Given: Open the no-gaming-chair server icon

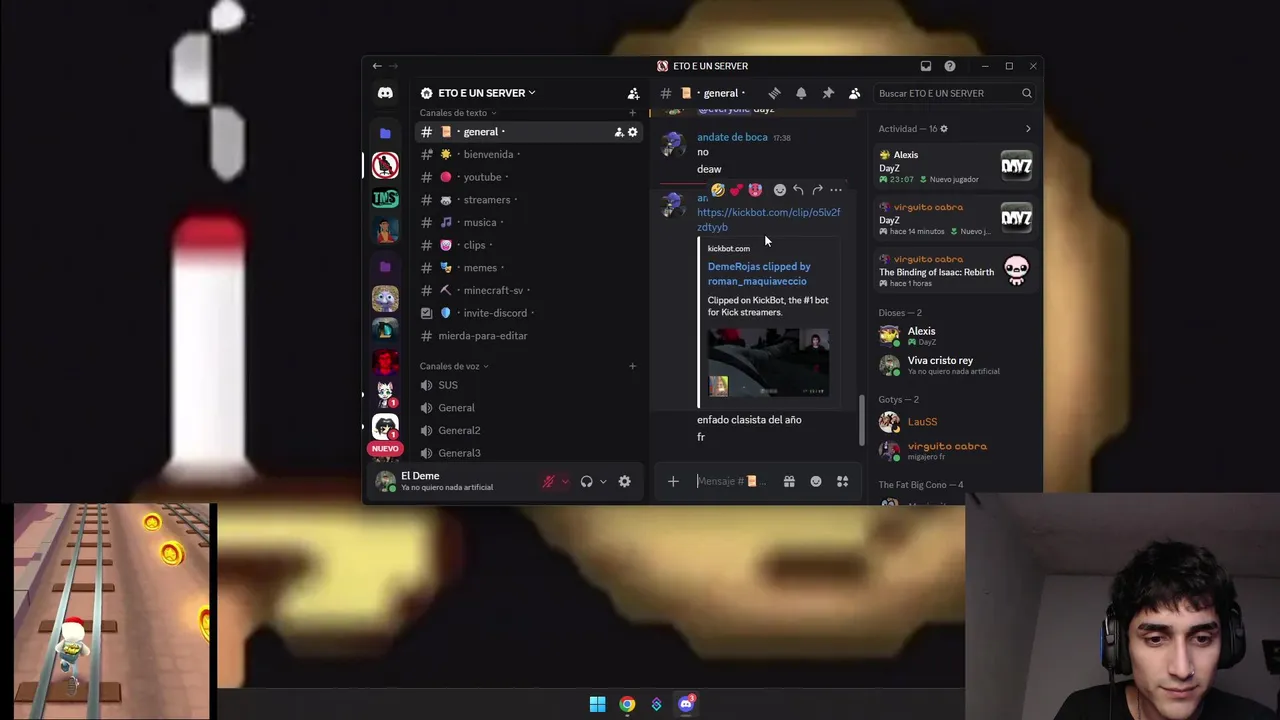Looking at the screenshot, I should click(x=385, y=165).
